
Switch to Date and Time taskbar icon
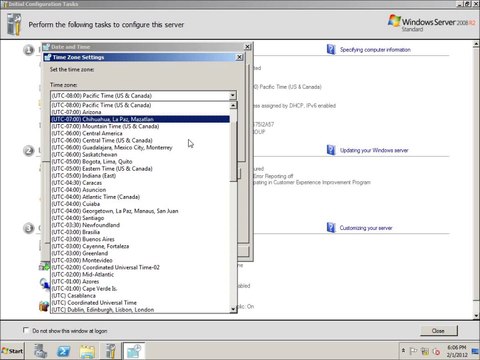(134, 351)
